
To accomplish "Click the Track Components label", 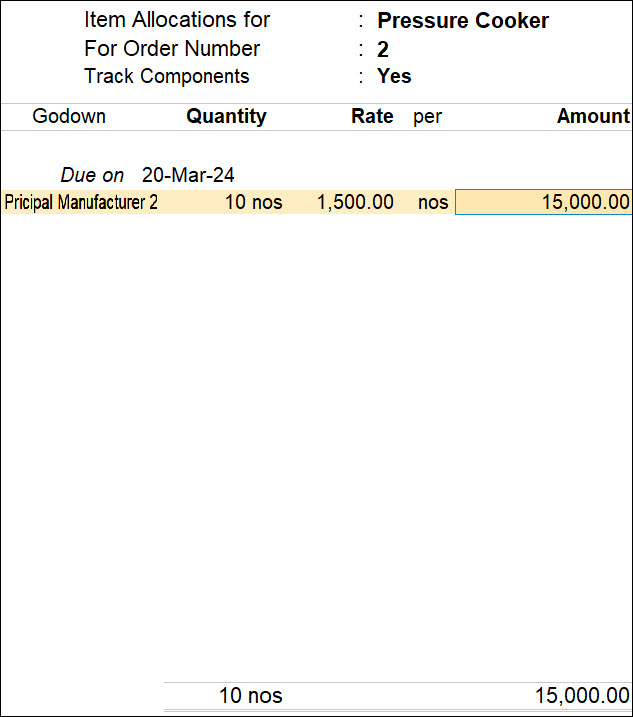I will [x=167, y=76].
